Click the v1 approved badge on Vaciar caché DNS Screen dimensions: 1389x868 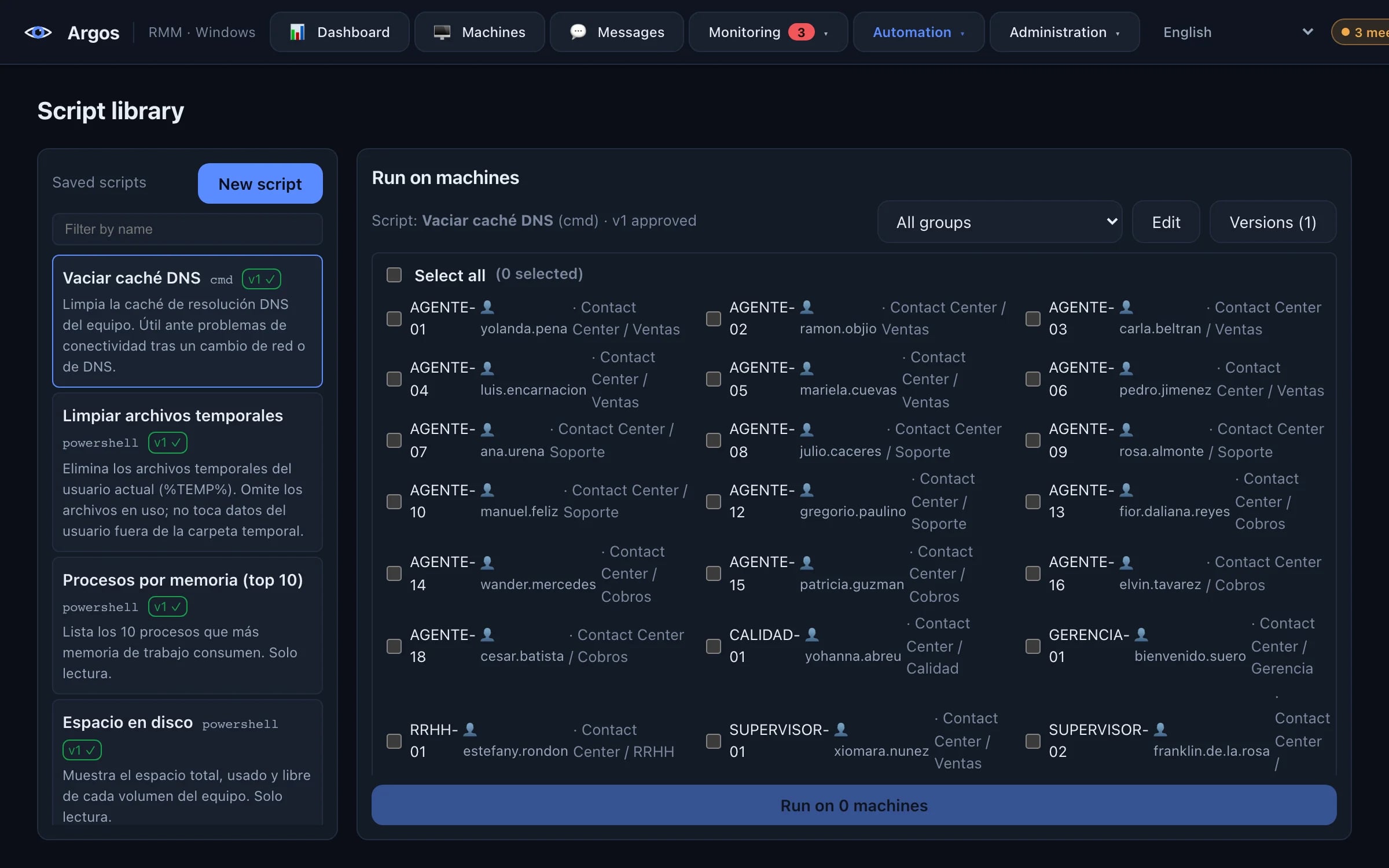(x=262, y=279)
